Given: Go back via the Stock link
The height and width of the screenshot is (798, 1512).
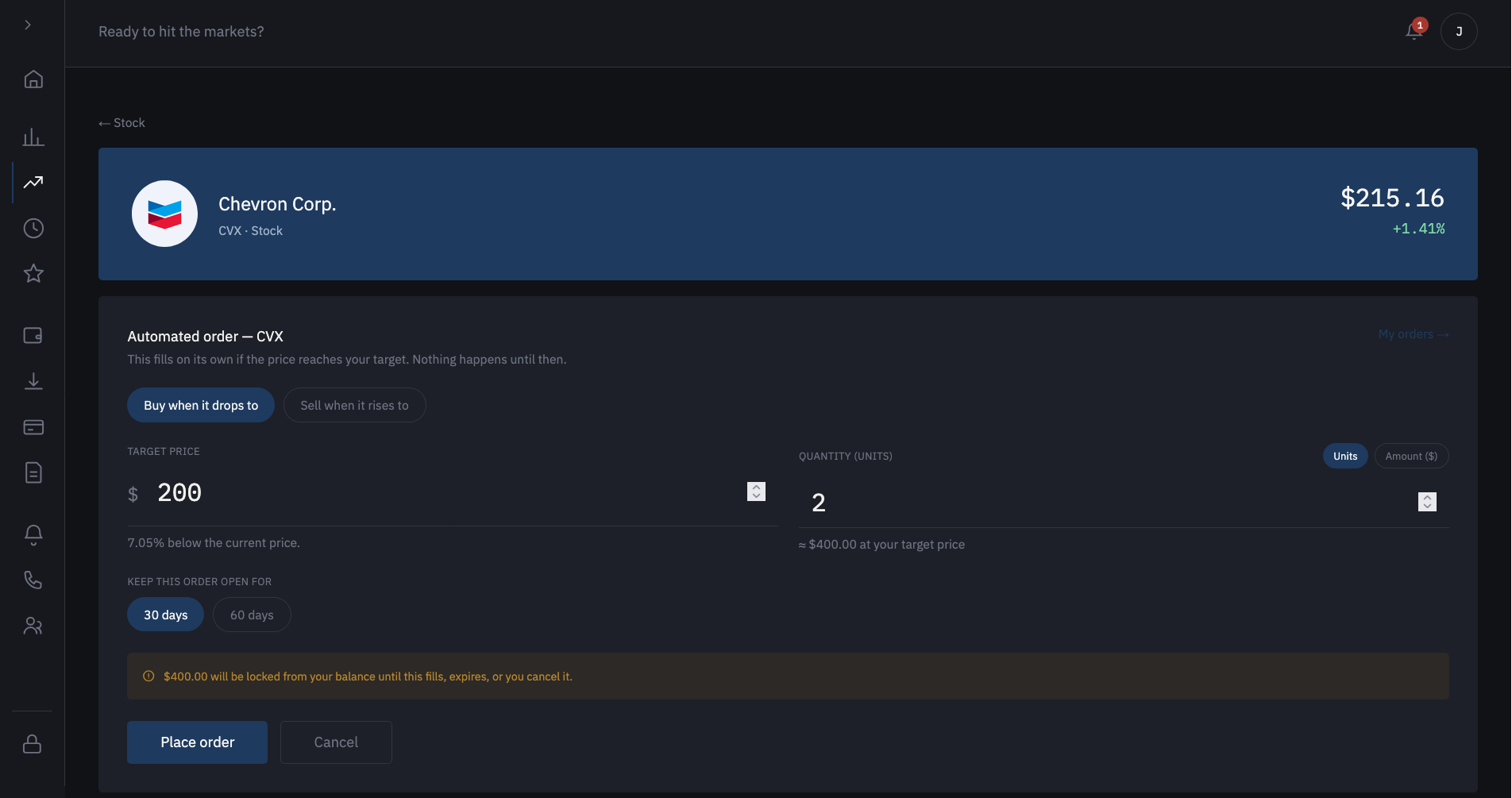Looking at the screenshot, I should (121, 123).
